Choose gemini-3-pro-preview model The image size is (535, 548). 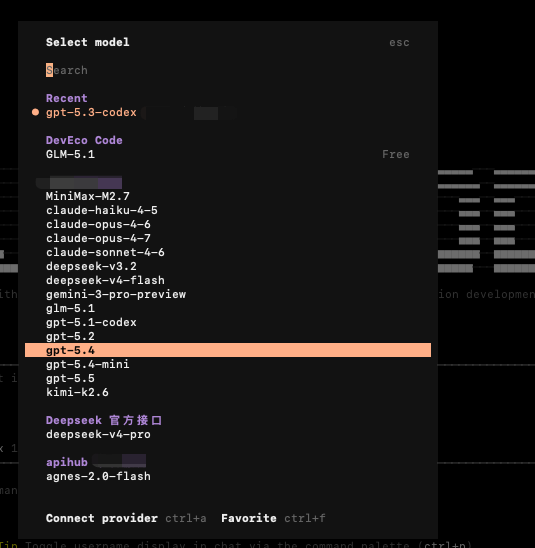click(116, 294)
